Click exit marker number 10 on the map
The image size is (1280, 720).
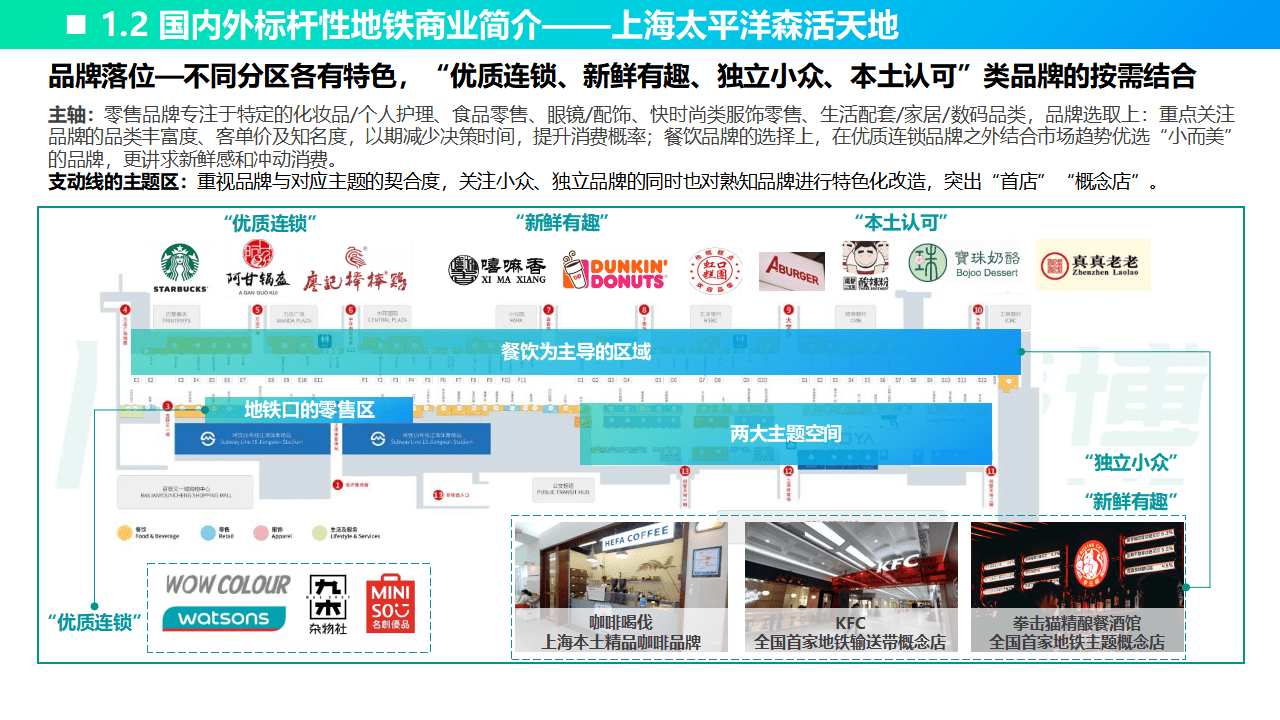[x=978, y=309]
